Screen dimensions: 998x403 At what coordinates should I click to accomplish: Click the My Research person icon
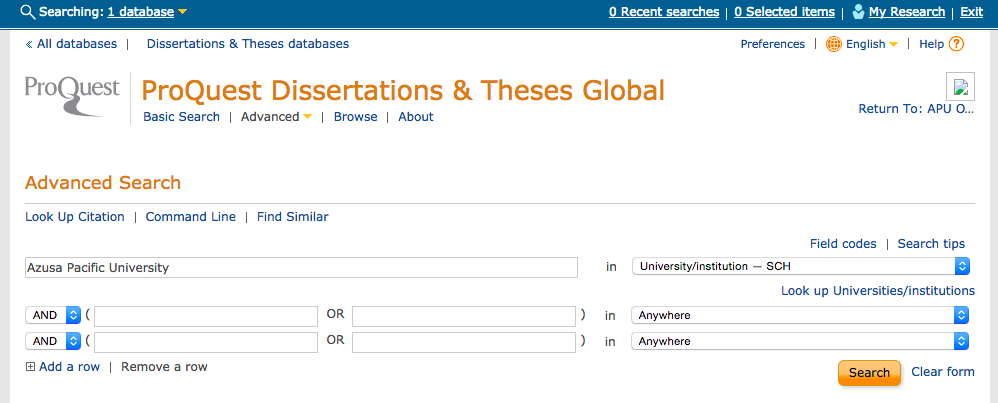(x=859, y=11)
